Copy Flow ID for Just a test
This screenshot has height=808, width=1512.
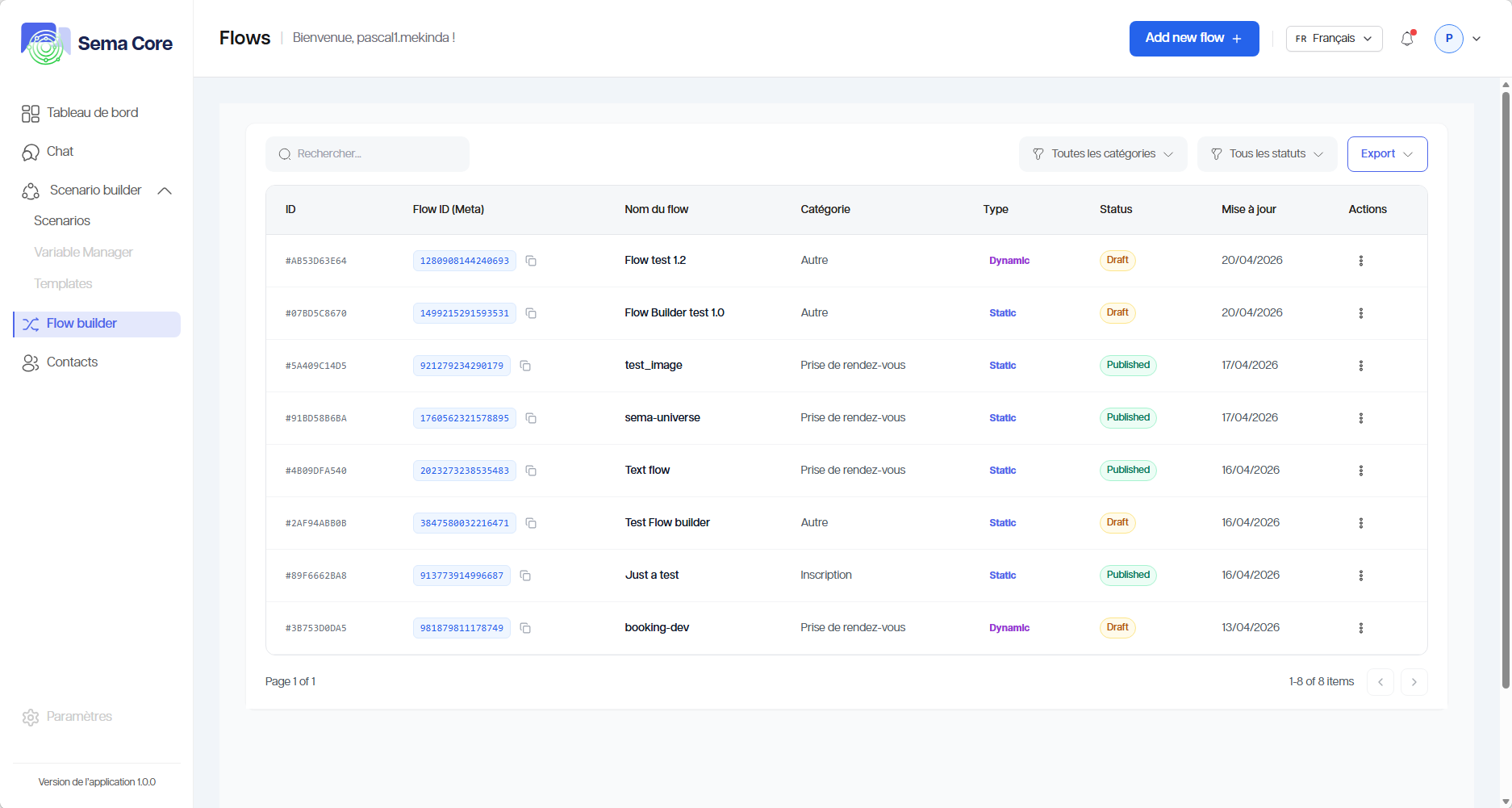click(525, 576)
